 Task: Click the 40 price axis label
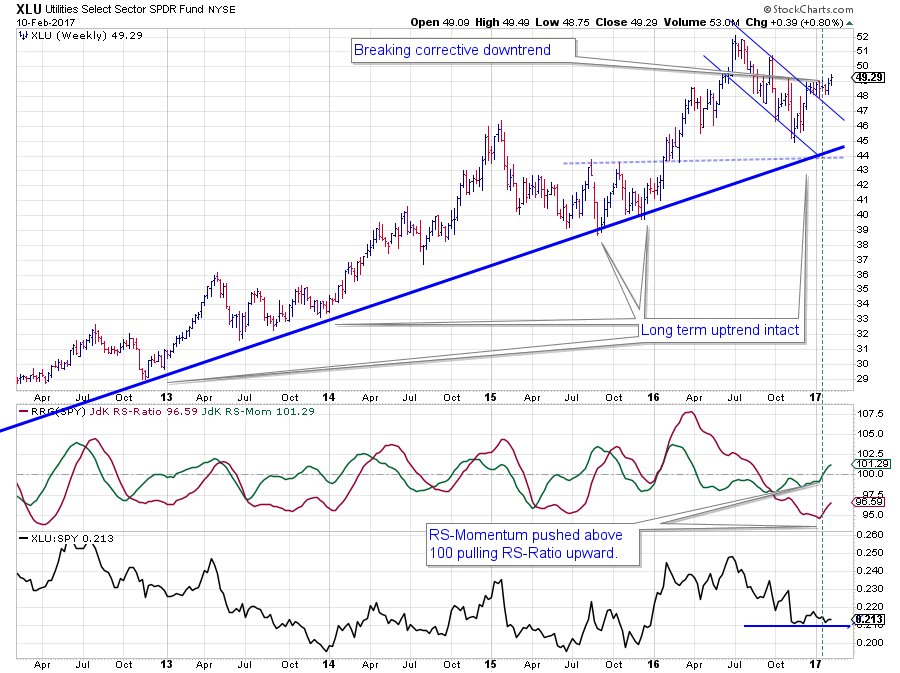click(x=862, y=215)
